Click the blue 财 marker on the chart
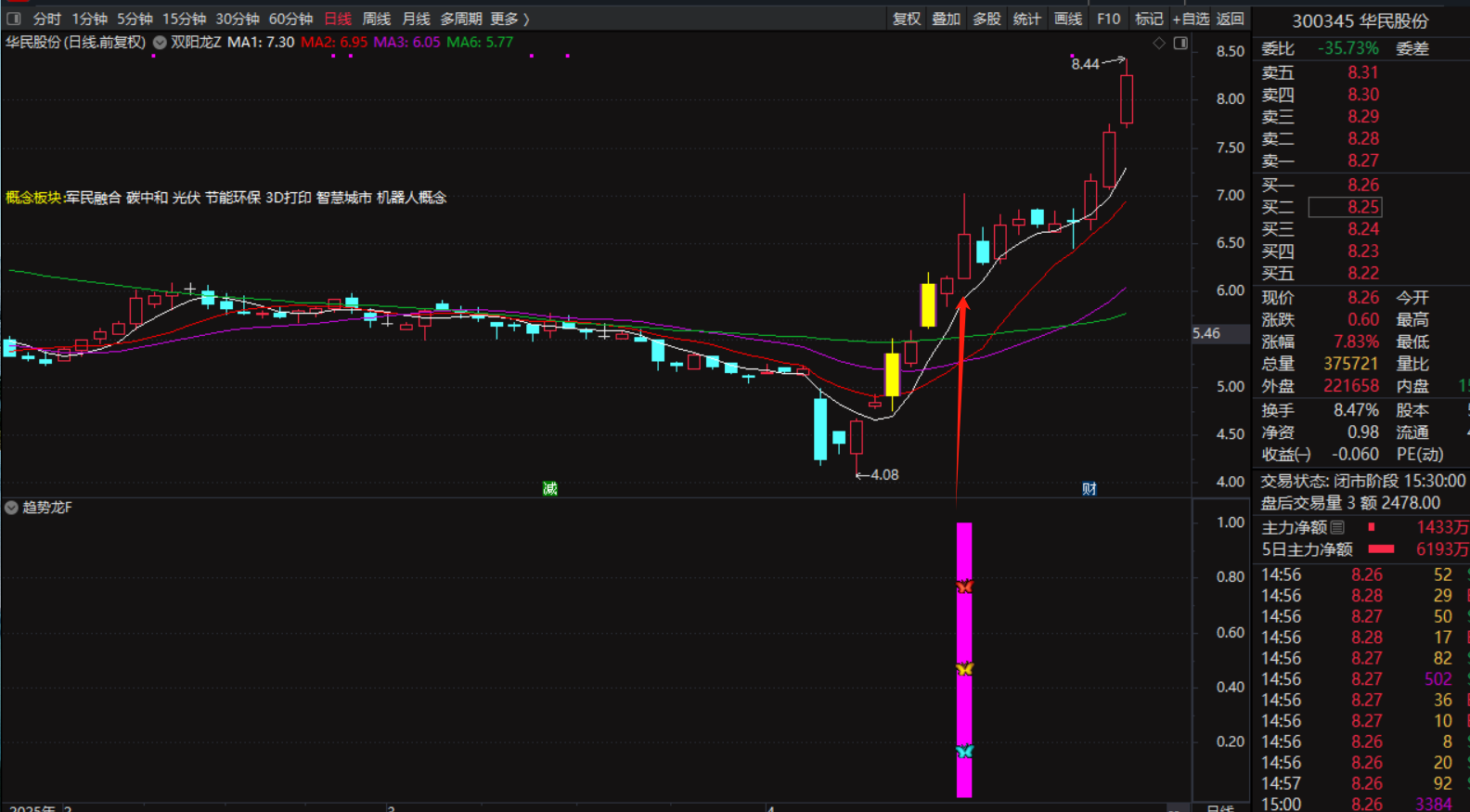Screen dimensions: 1470x812 point(1090,488)
